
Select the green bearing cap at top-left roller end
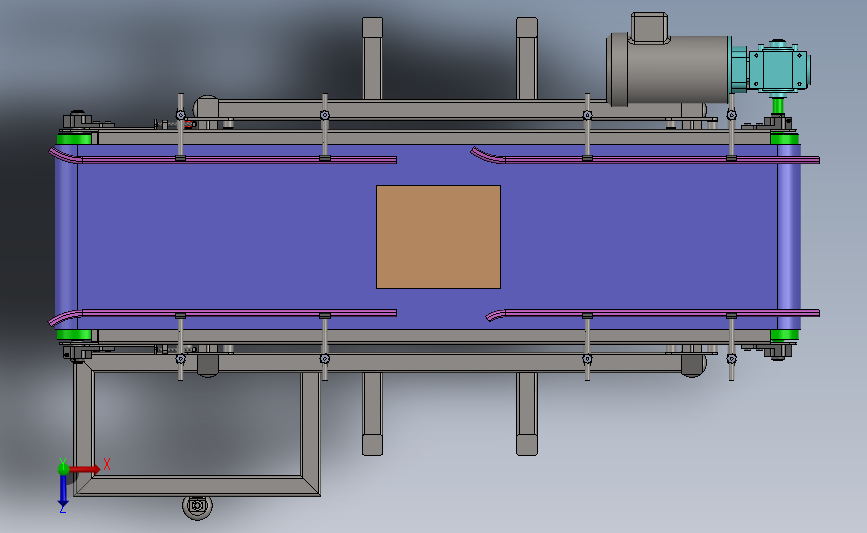click(x=74, y=139)
